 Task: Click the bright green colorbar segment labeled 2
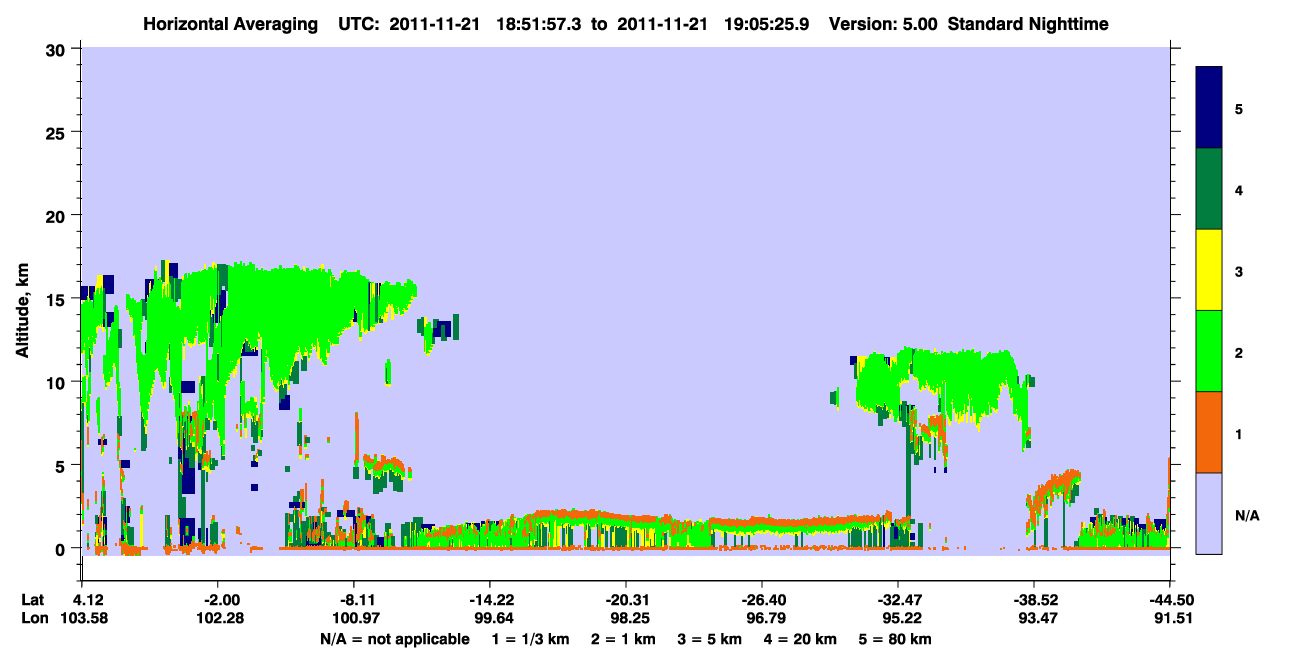point(1209,350)
